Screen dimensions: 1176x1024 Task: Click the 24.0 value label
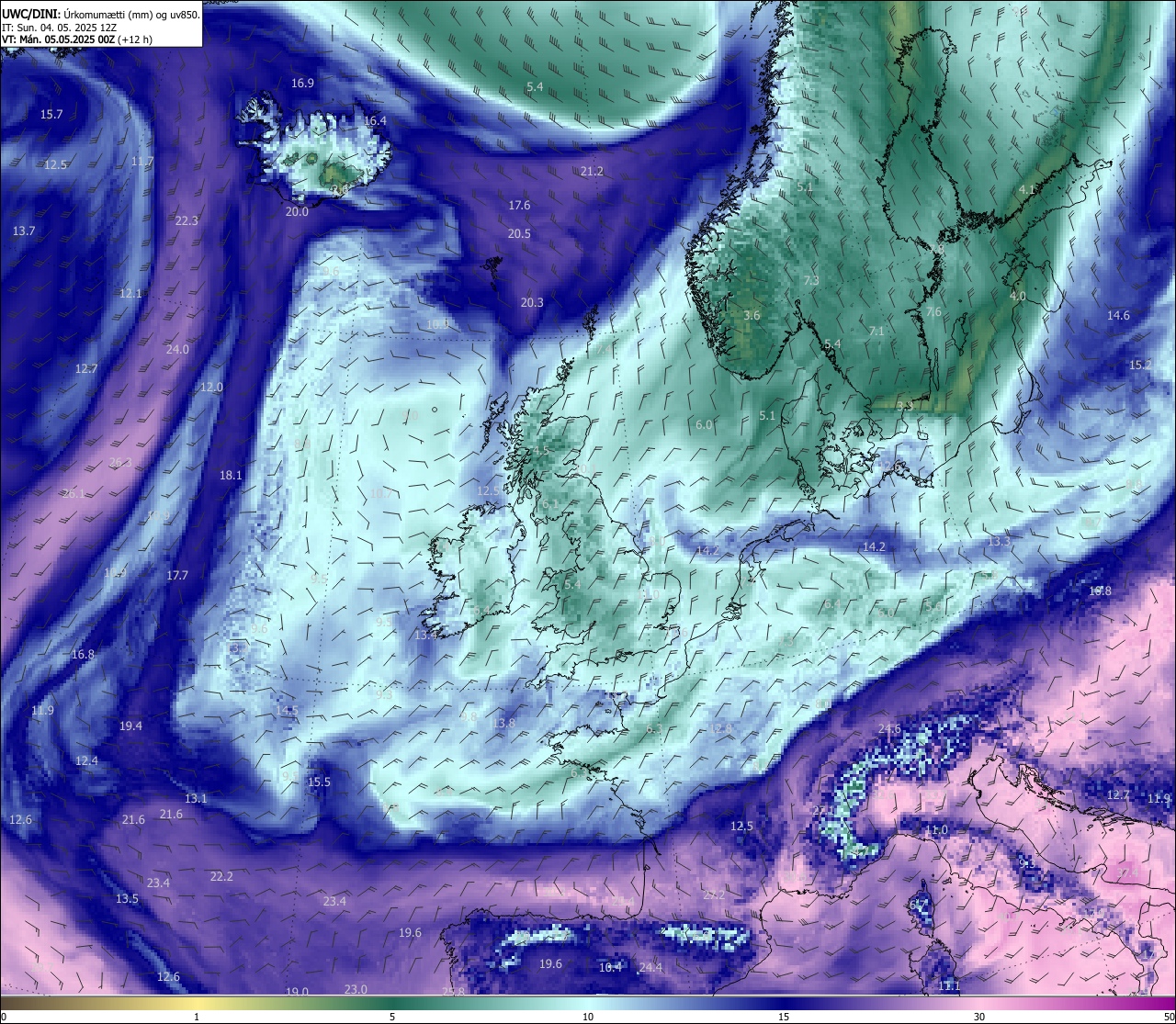pyautogui.click(x=177, y=350)
